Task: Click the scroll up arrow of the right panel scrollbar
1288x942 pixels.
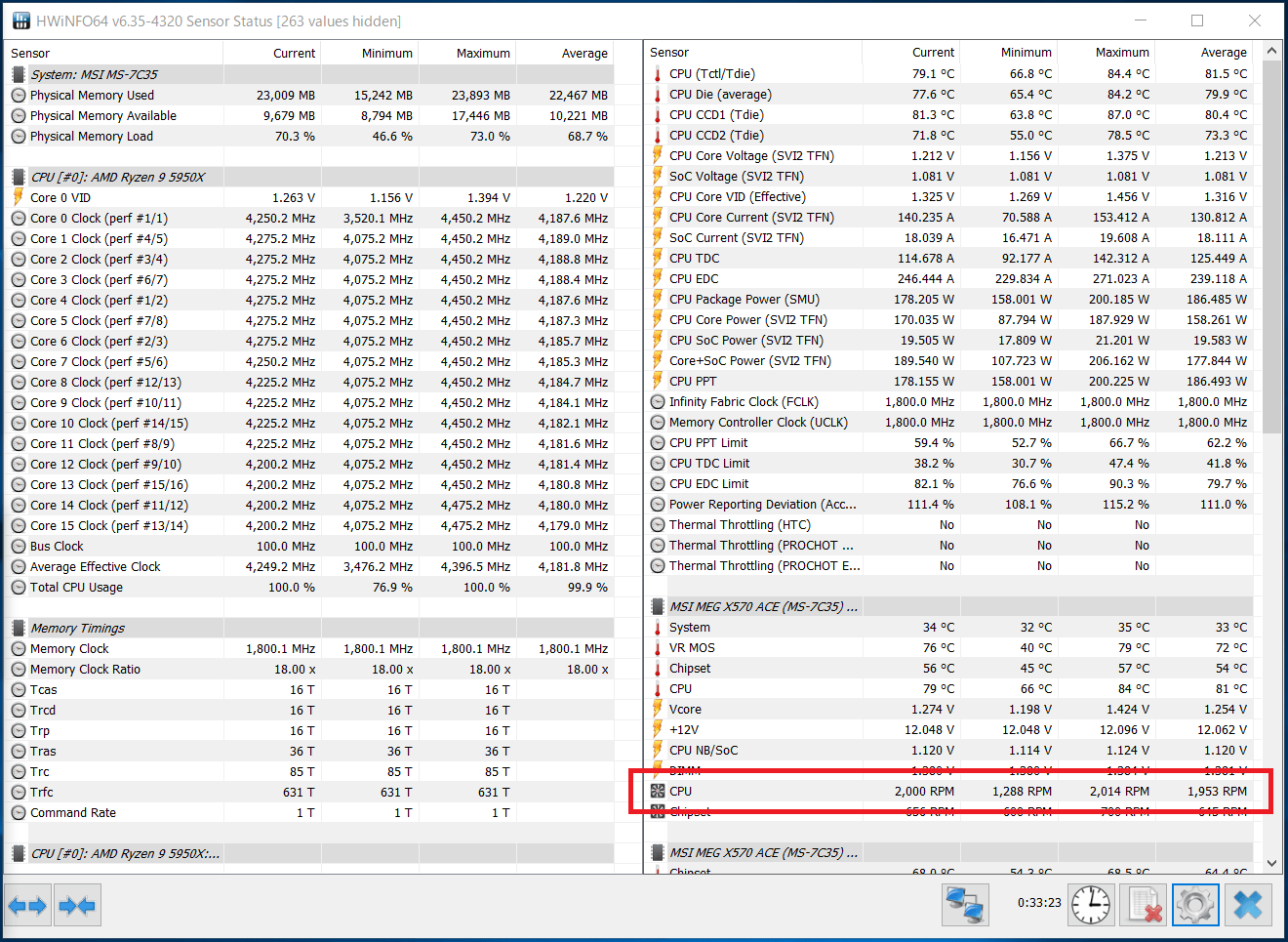Action: pyautogui.click(x=1271, y=51)
